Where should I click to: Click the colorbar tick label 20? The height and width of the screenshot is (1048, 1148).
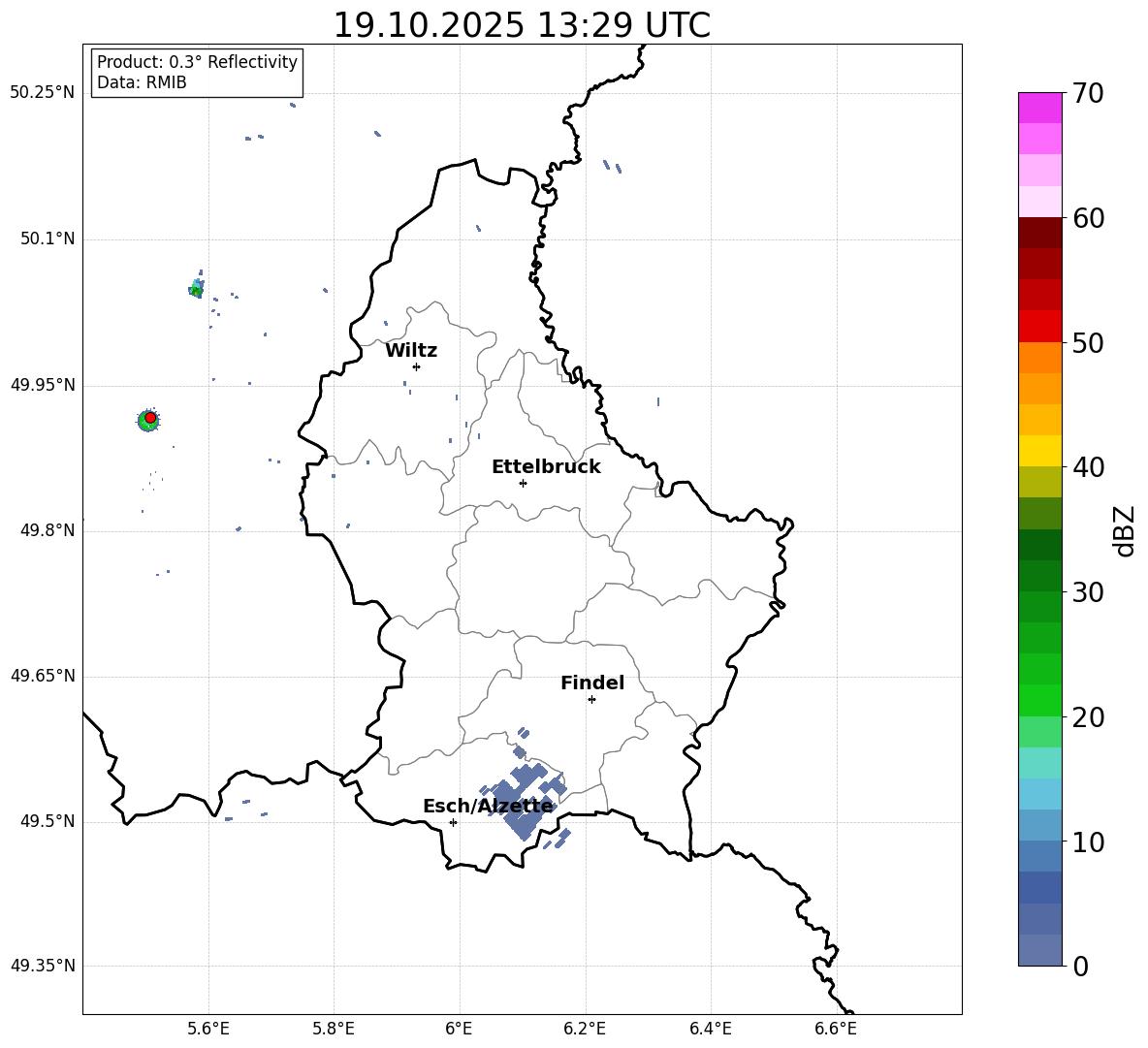point(1089,717)
